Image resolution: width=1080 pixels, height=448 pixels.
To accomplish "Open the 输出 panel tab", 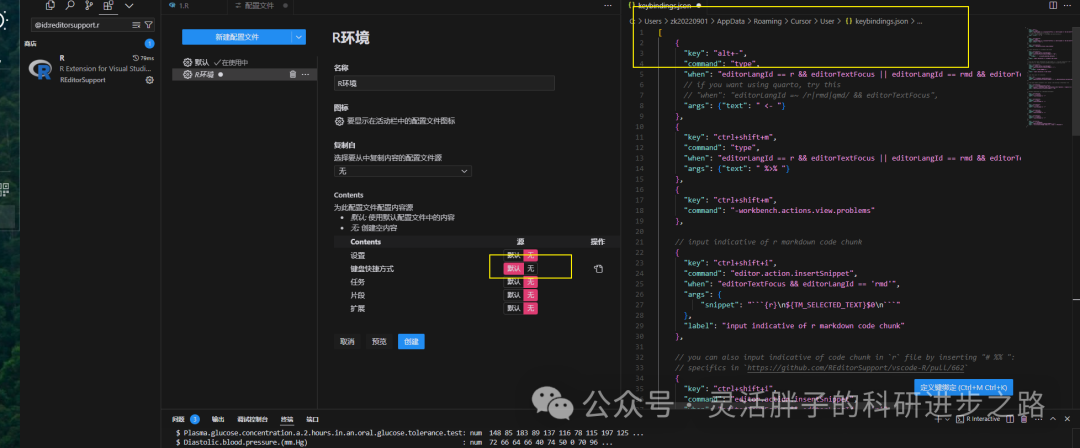I will [x=218, y=419].
